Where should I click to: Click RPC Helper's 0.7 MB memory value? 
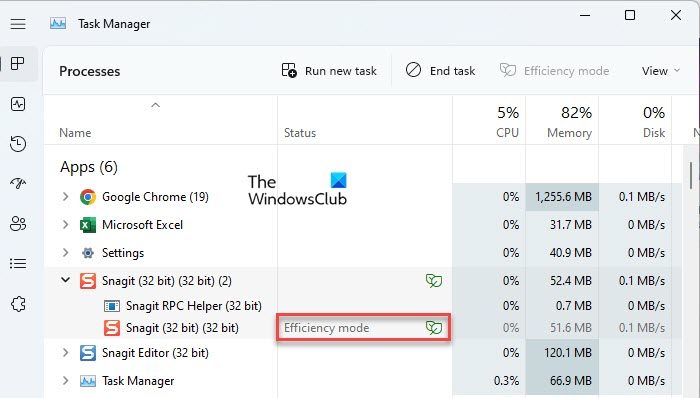tap(574, 306)
